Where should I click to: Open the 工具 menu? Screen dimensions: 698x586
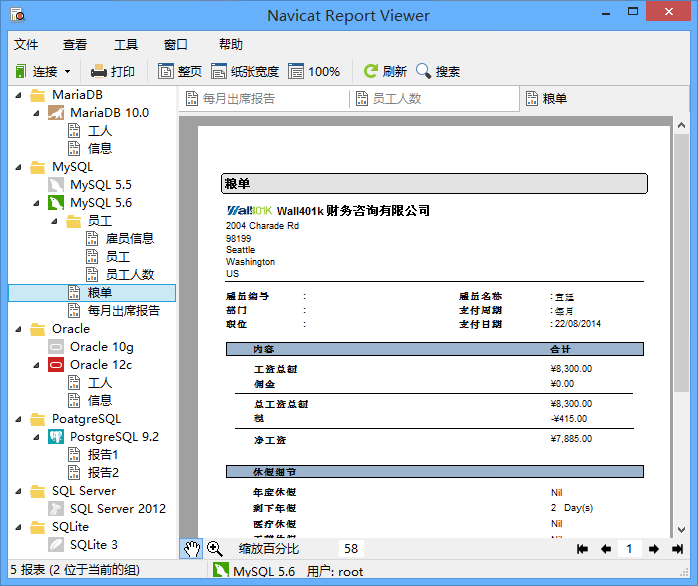(126, 45)
